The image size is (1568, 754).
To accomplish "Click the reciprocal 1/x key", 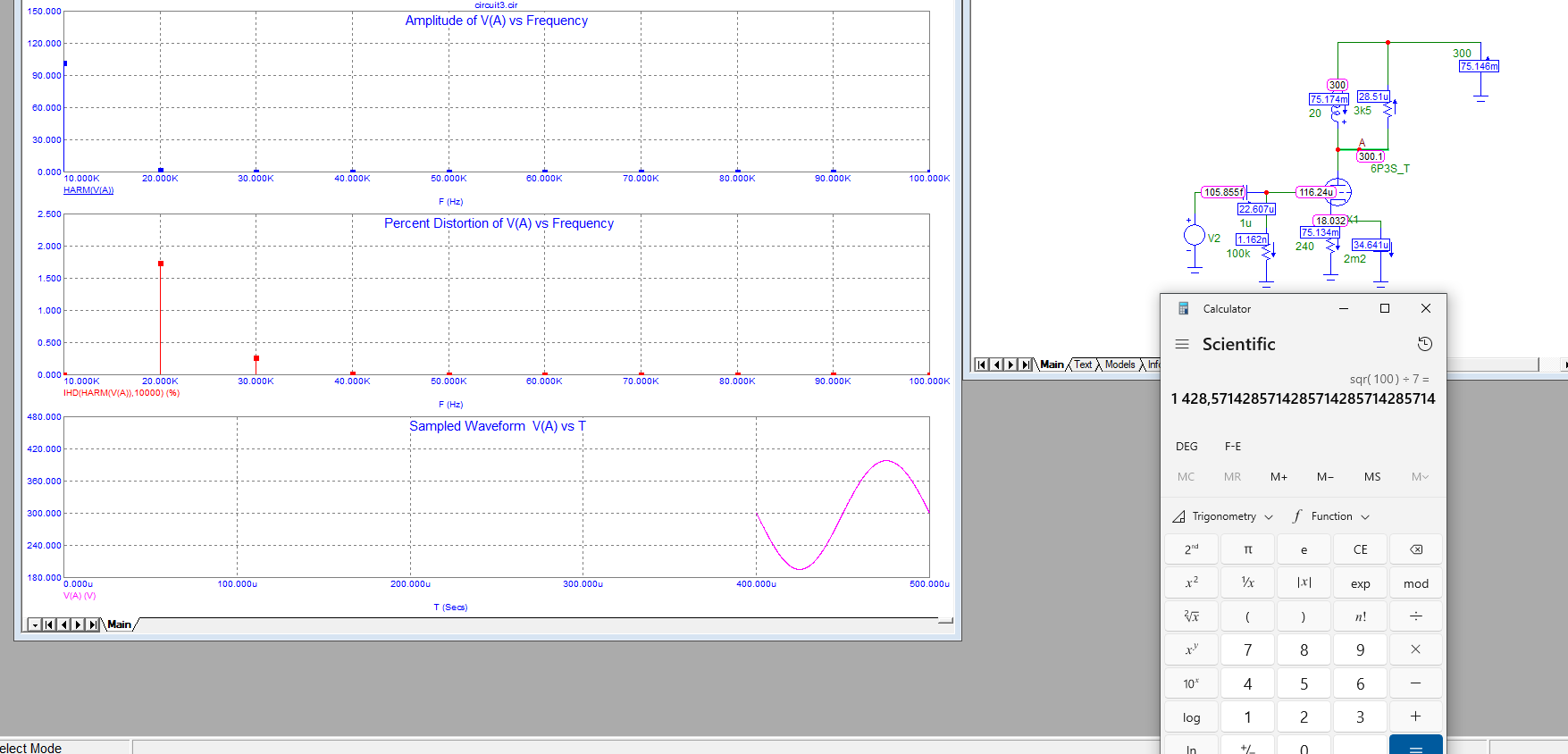I will 1248,583.
